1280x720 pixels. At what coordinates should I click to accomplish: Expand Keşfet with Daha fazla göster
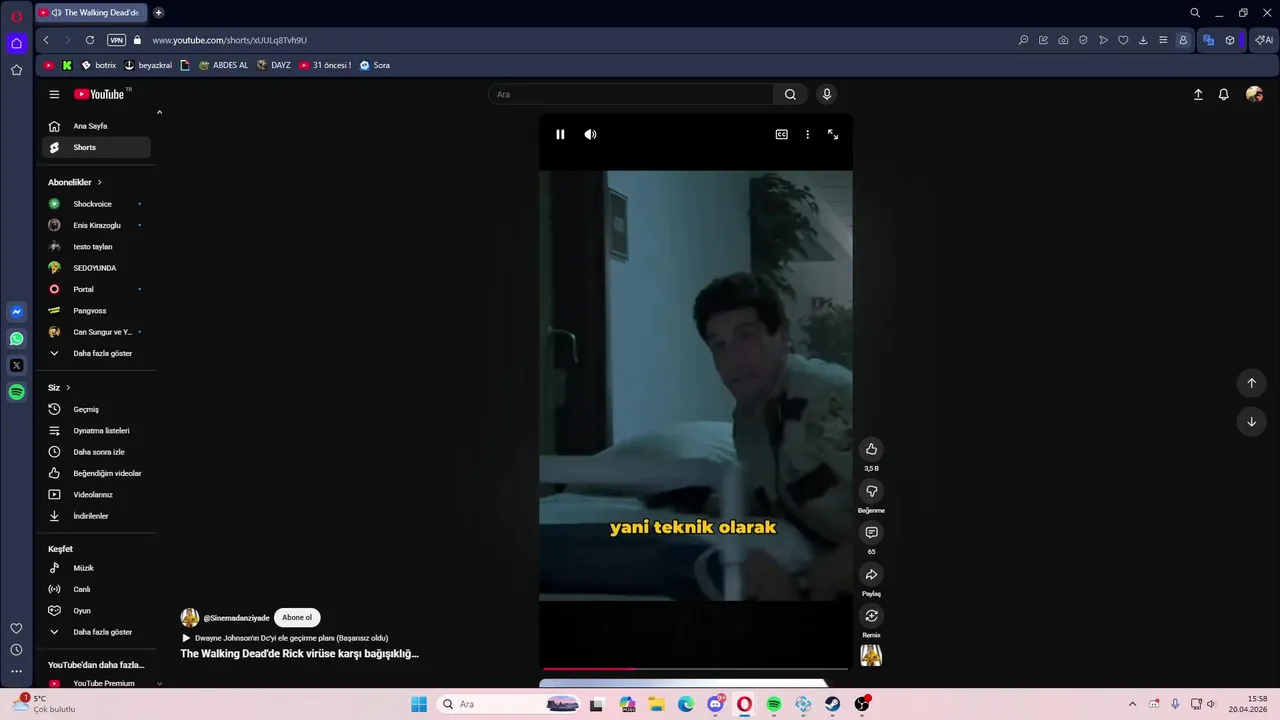[x=96, y=632]
